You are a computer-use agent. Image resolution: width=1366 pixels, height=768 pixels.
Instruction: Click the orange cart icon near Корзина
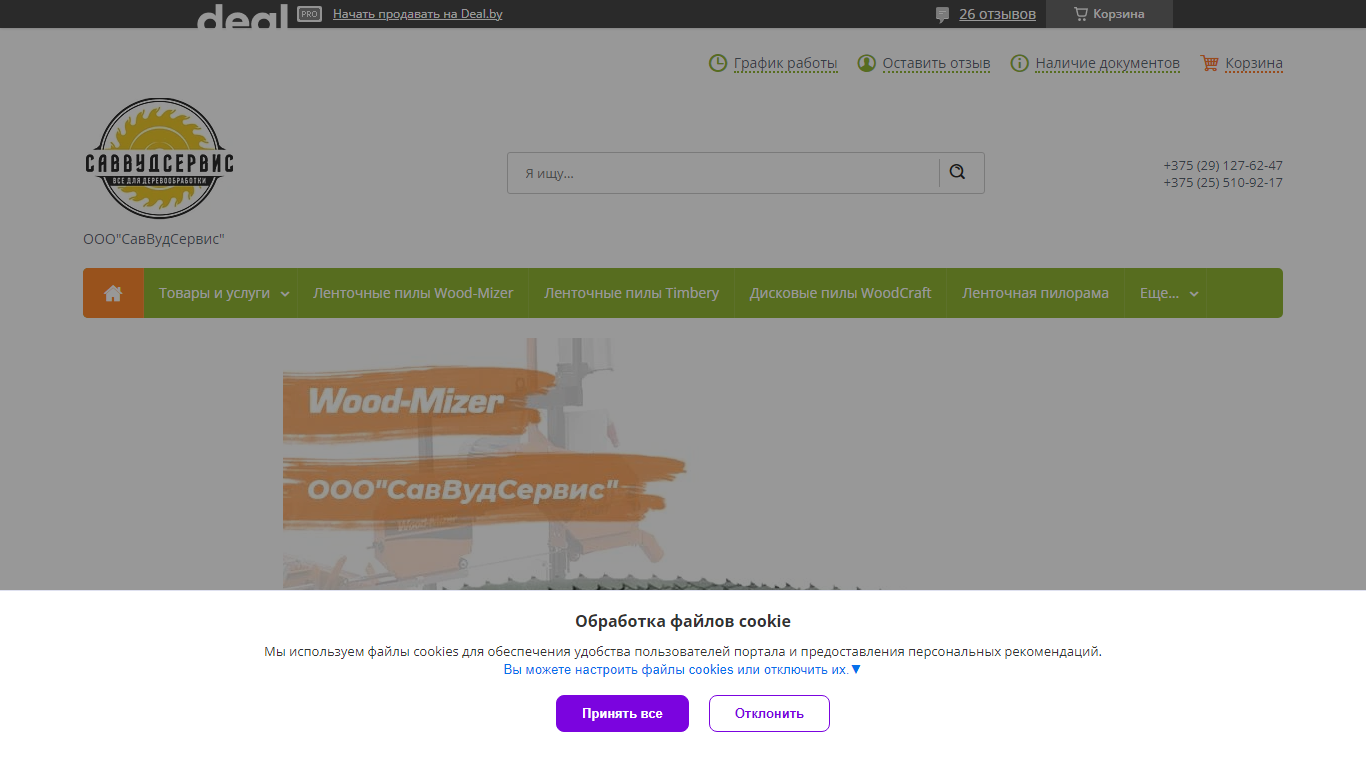1209,63
